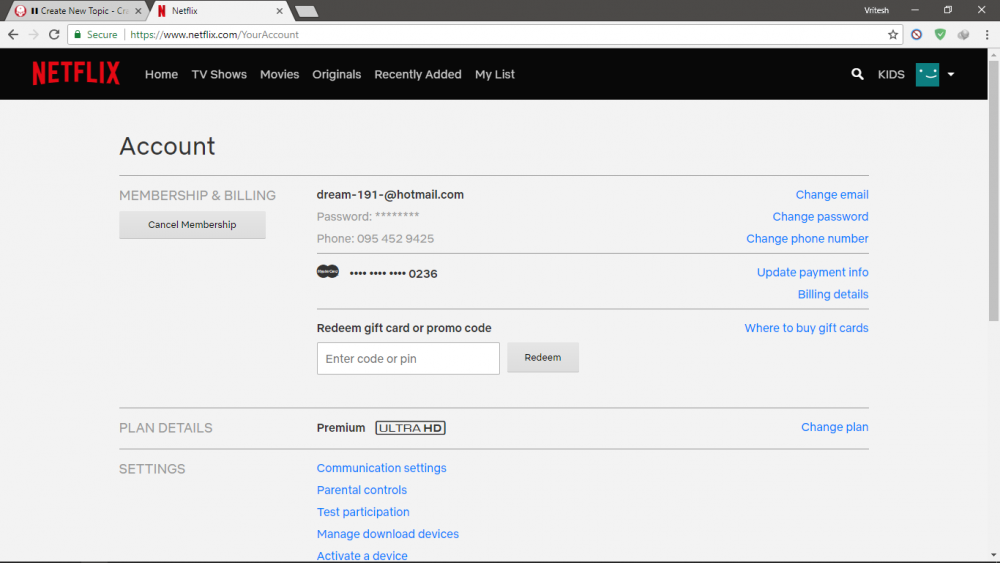Click the green Secure padlock icon
Viewport: 1000px width, 563px height.
coord(78,34)
